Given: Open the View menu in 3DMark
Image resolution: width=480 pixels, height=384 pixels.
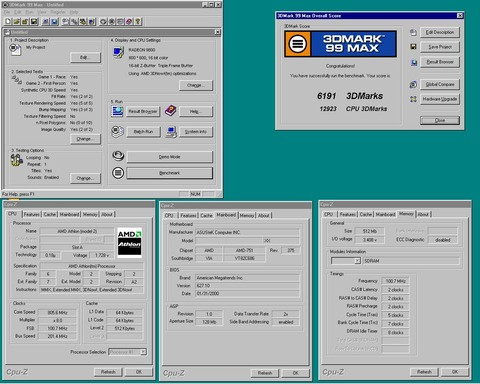Looking at the screenshot, I should click(42, 12).
